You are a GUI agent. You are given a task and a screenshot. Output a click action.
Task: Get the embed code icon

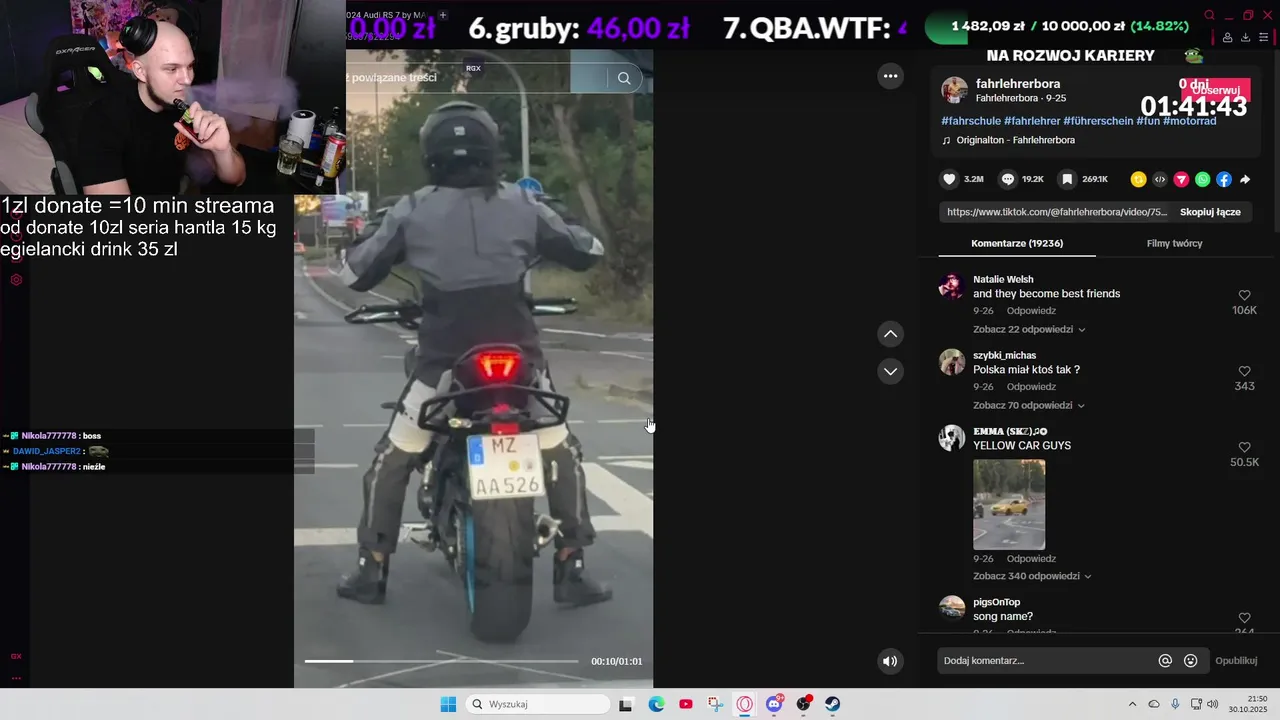(x=1160, y=179)
